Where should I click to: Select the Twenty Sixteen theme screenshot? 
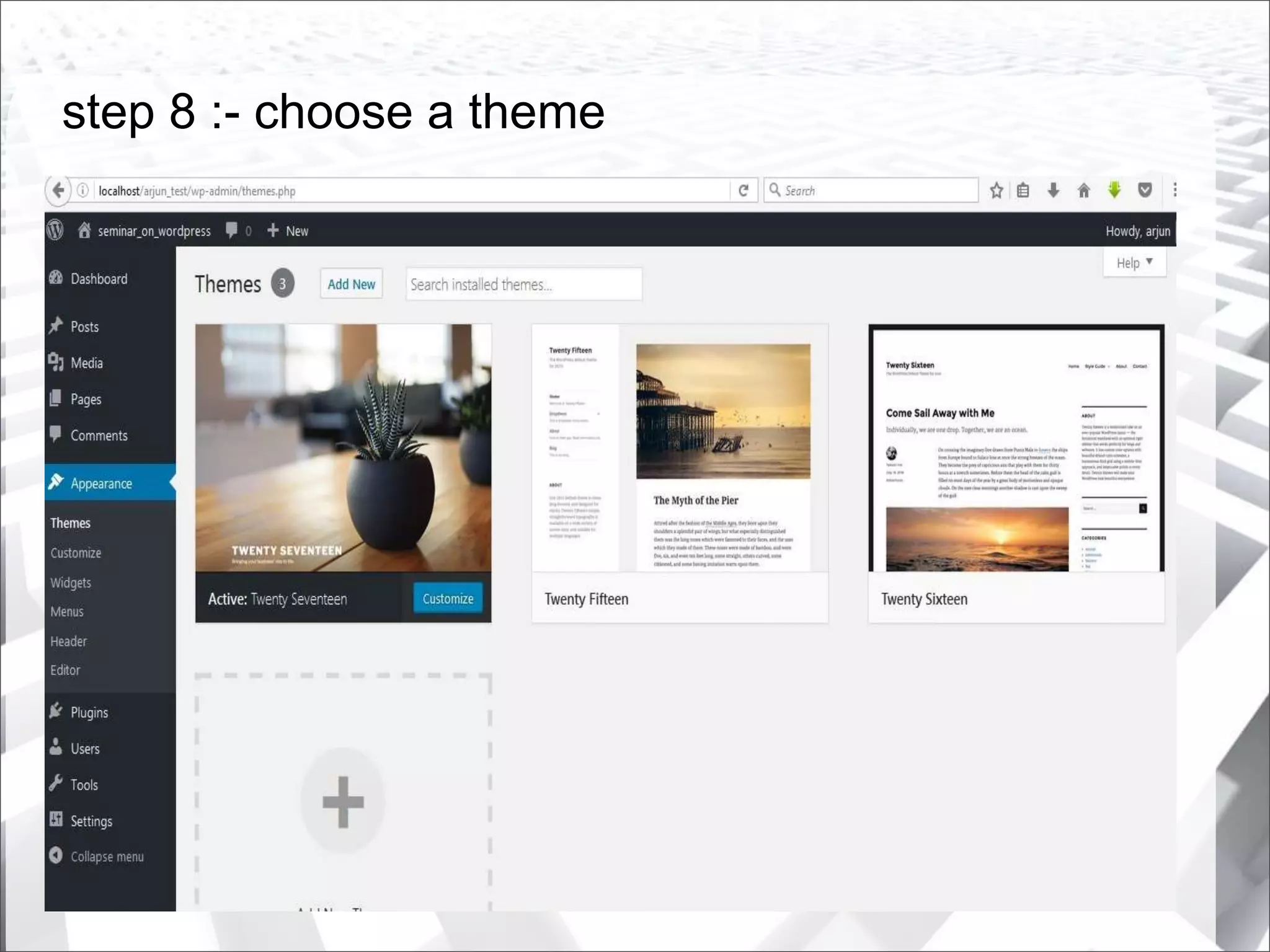click(x=1016, y=447)
